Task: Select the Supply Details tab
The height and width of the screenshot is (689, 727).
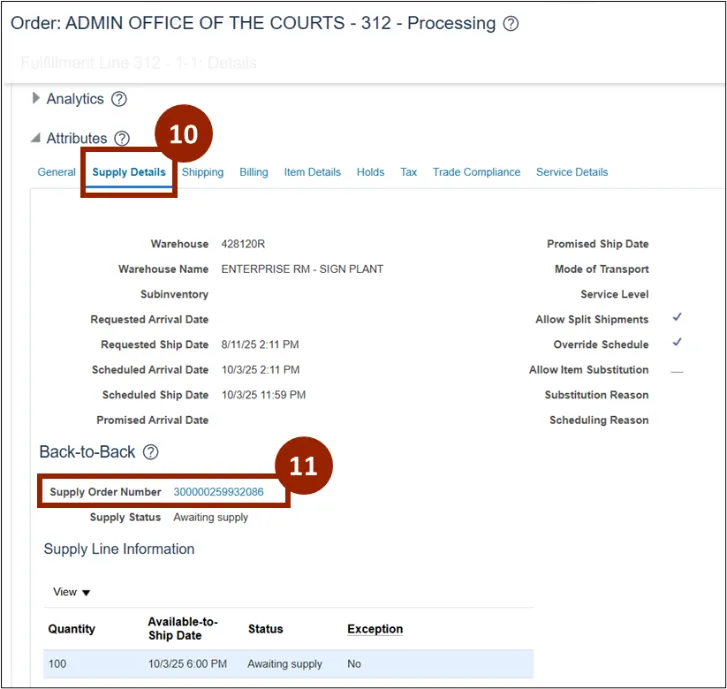Action: (x=129, y=172)
